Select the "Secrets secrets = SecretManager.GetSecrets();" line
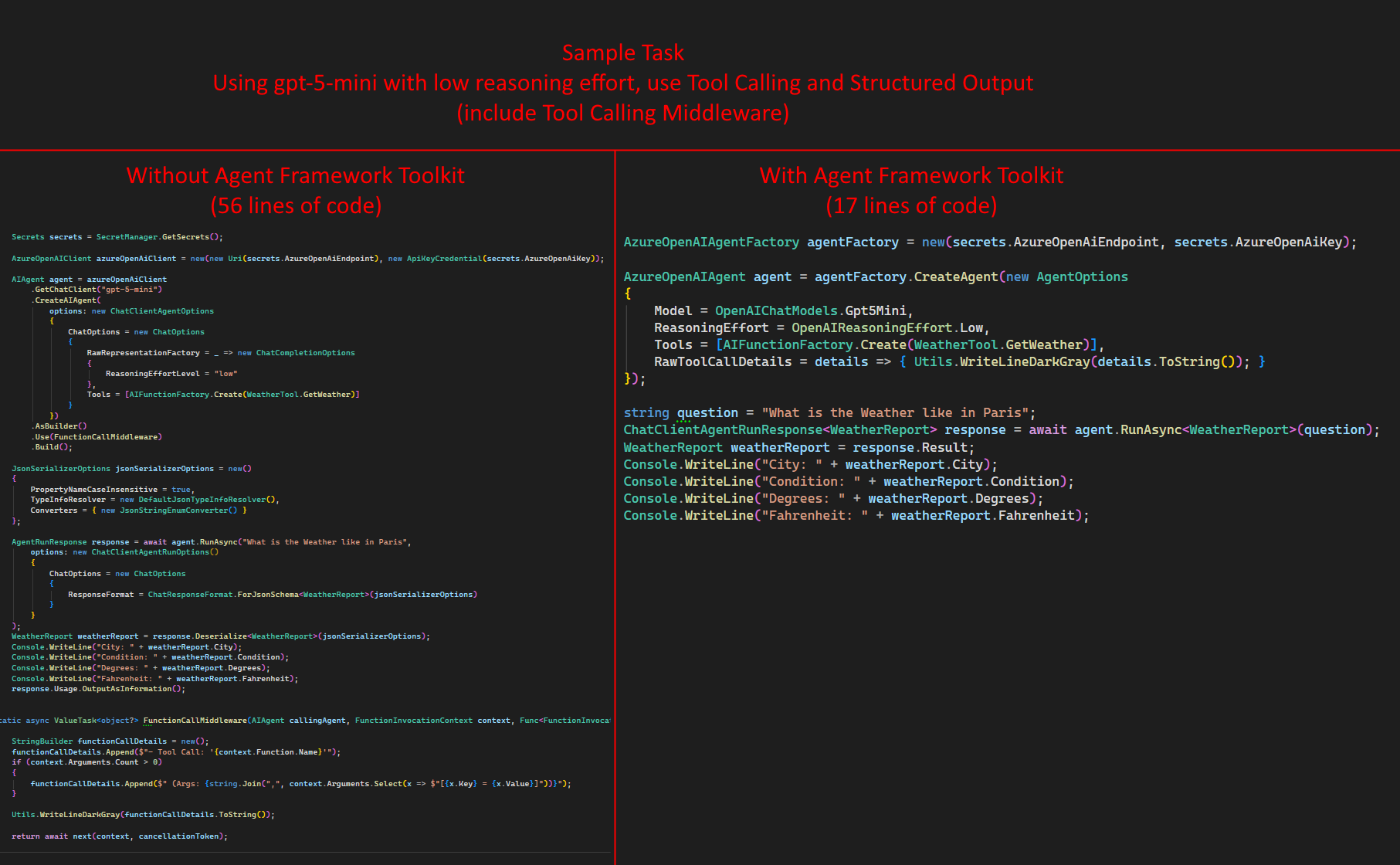1400x865 pixels. coord(117,237)
